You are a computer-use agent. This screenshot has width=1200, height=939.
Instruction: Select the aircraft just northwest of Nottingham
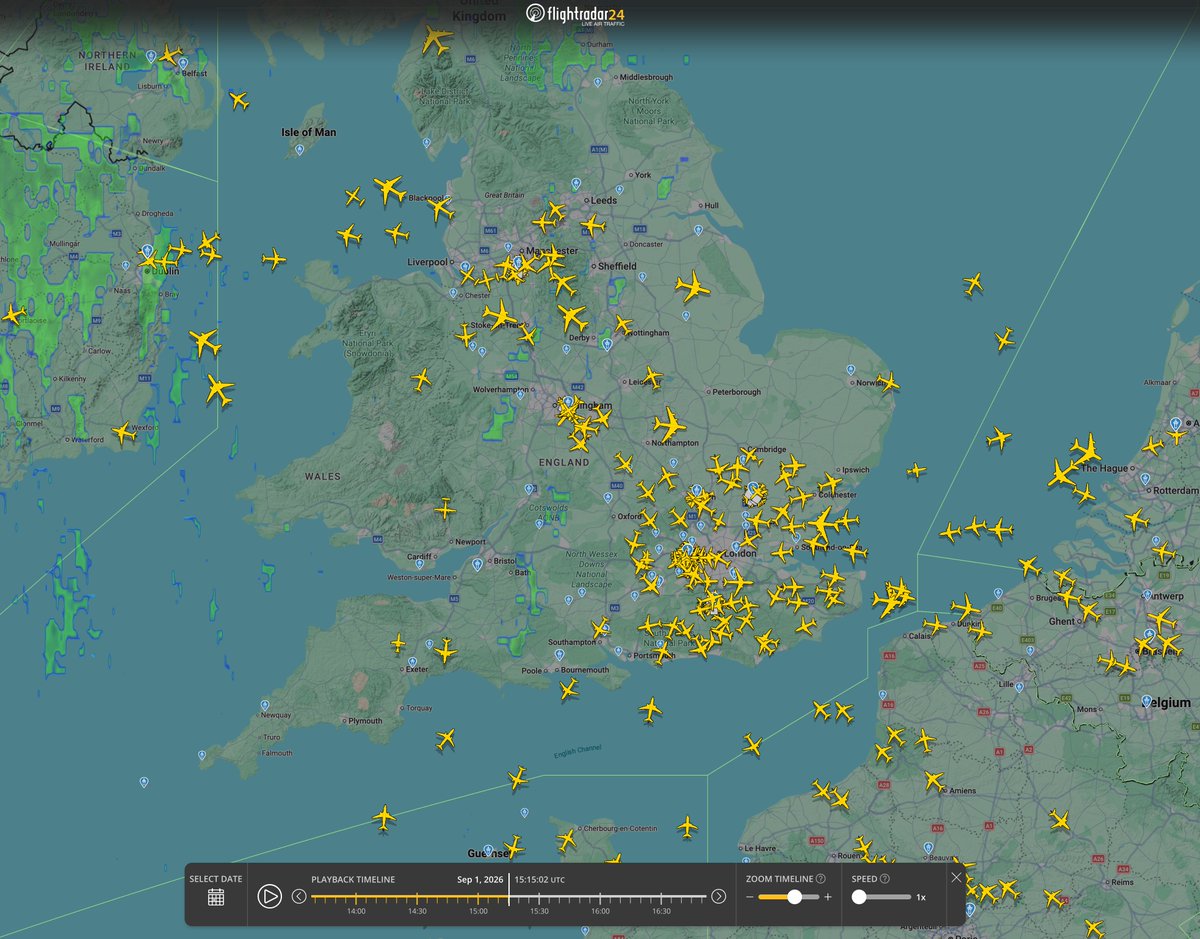point(624,325)
